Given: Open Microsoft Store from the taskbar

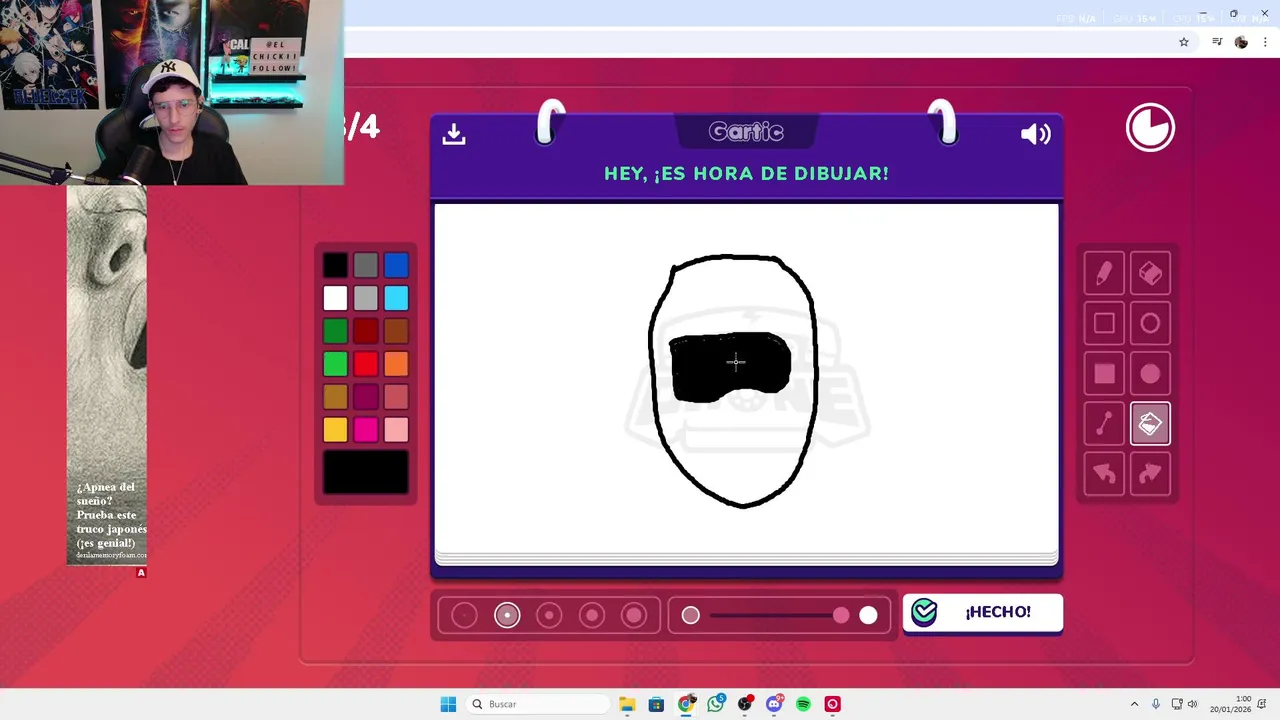Looking at the screenshot, I should point(656,704).
